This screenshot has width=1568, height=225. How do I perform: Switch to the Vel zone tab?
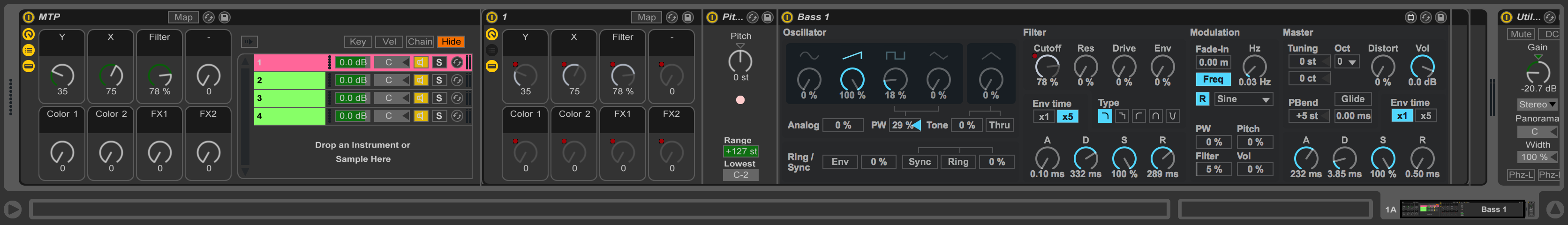pyautogui.click(x=389, y=41)
